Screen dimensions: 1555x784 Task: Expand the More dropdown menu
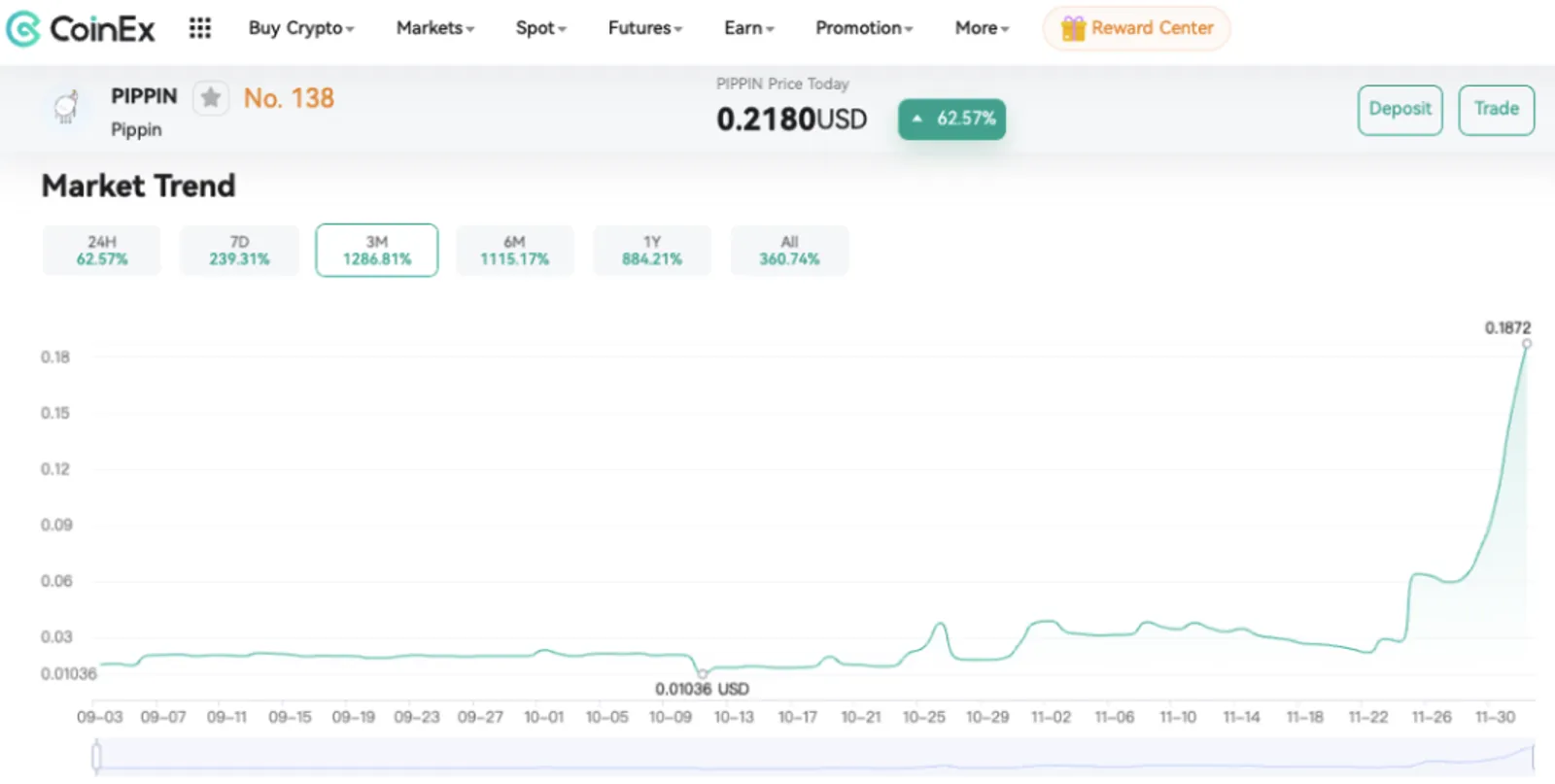pos(983,28)
